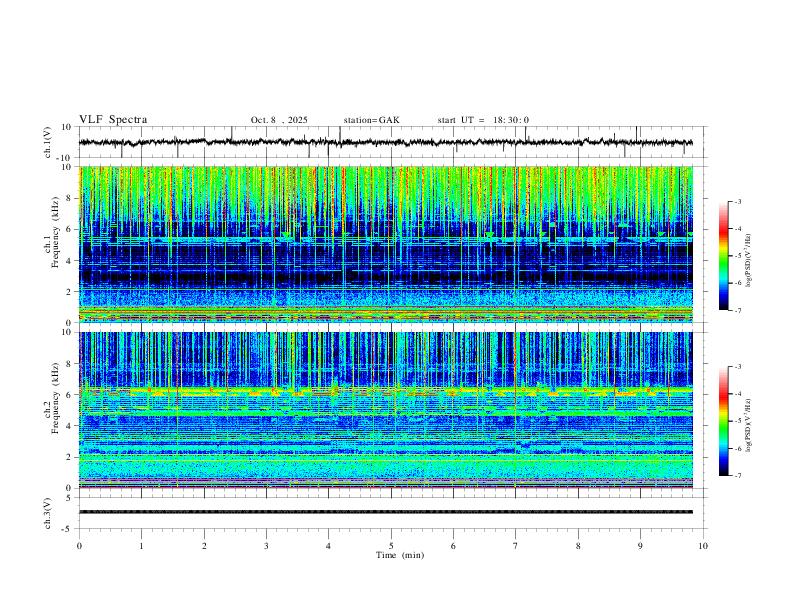Click the ch.2 spectrogram panel
The image size is (792, 612).
pos(386,410)
